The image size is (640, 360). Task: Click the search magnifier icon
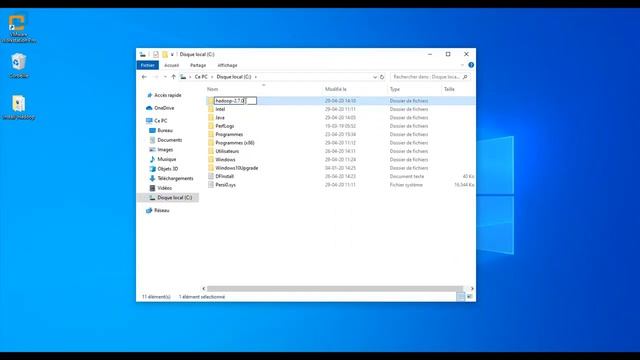click(x=465, y=77)
